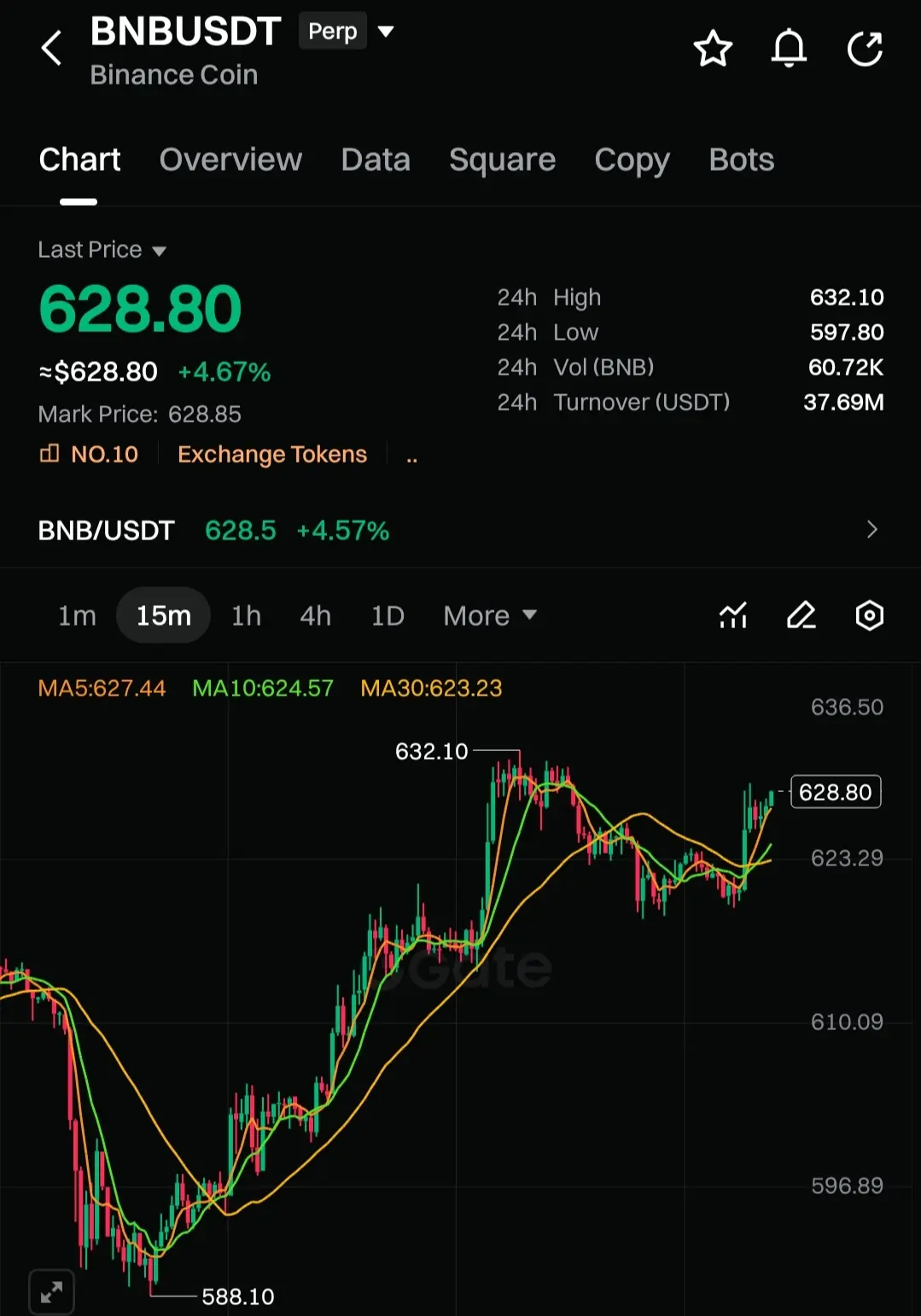Click the 24h Vol value 60.72K
This screenshot has height=1316, width=921.
[846, 367]
